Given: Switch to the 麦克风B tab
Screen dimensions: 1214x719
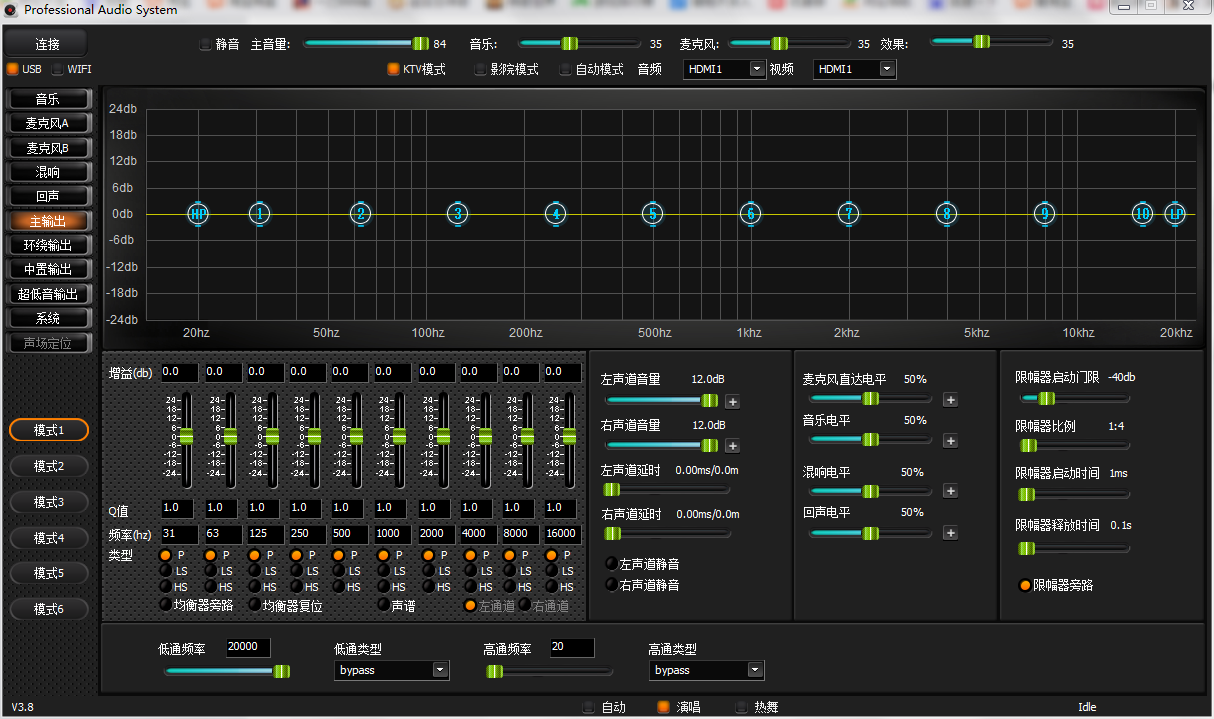Looking at the screenshot, I should click(x=48, y=148).
